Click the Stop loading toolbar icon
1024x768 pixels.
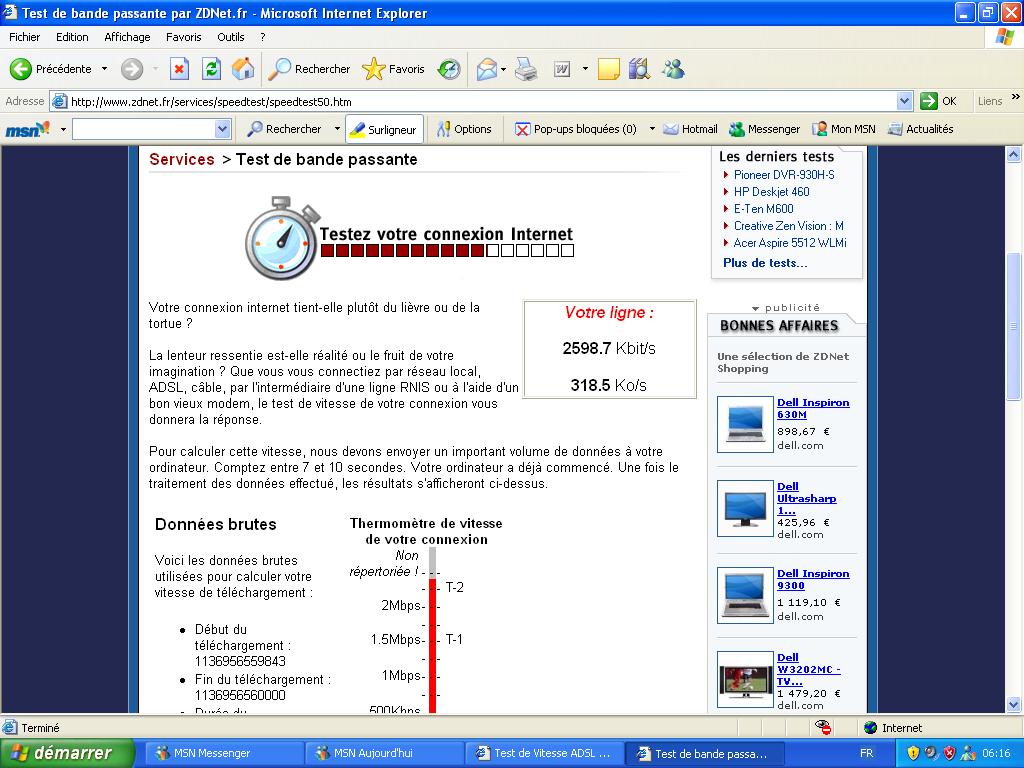[179, 69]
